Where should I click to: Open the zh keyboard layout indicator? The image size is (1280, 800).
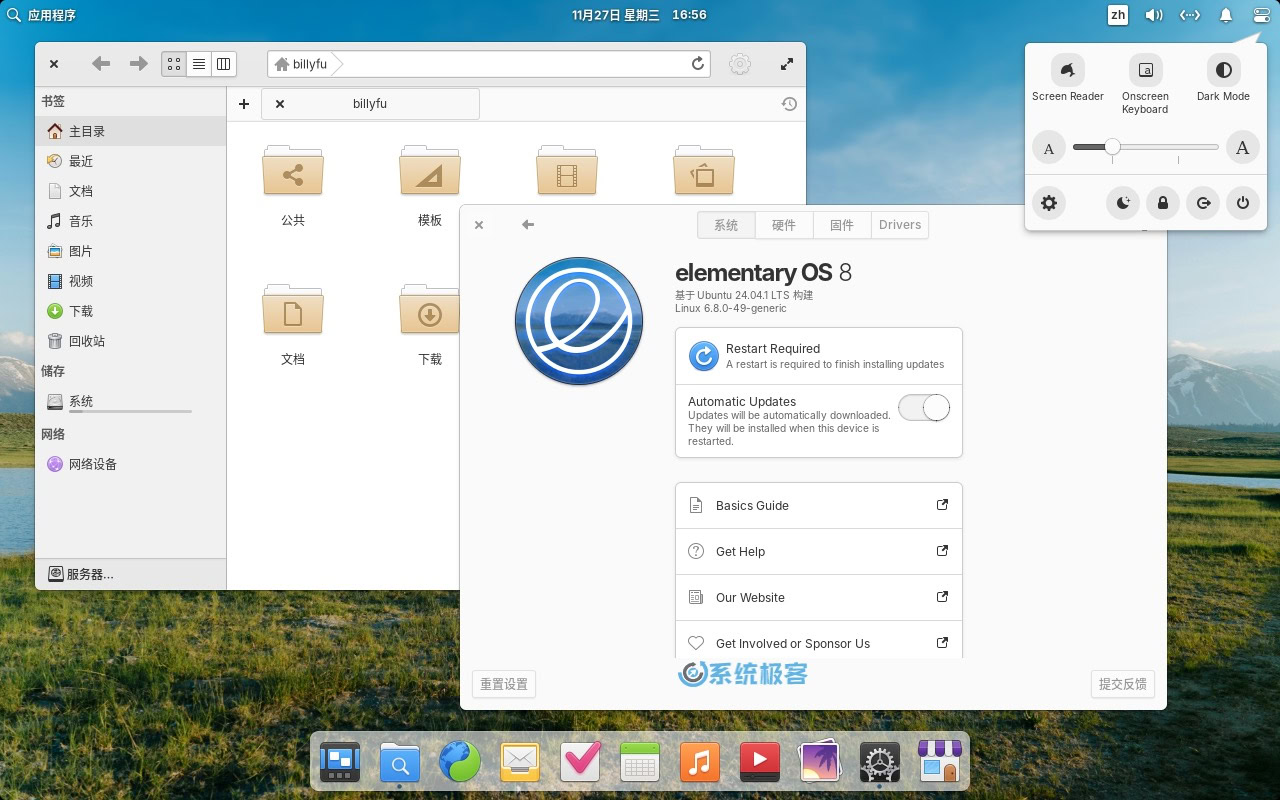pyautogui.click(x=1118, y=15)
